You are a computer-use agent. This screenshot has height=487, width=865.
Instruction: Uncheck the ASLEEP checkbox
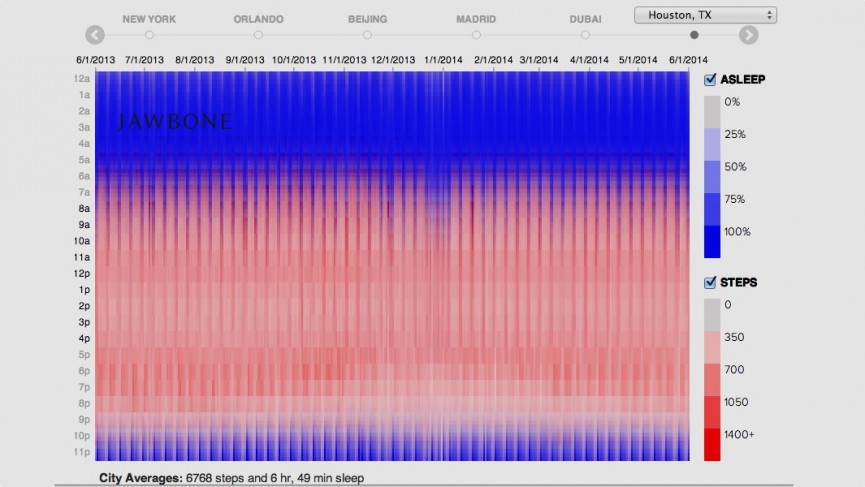pos(711,80)
